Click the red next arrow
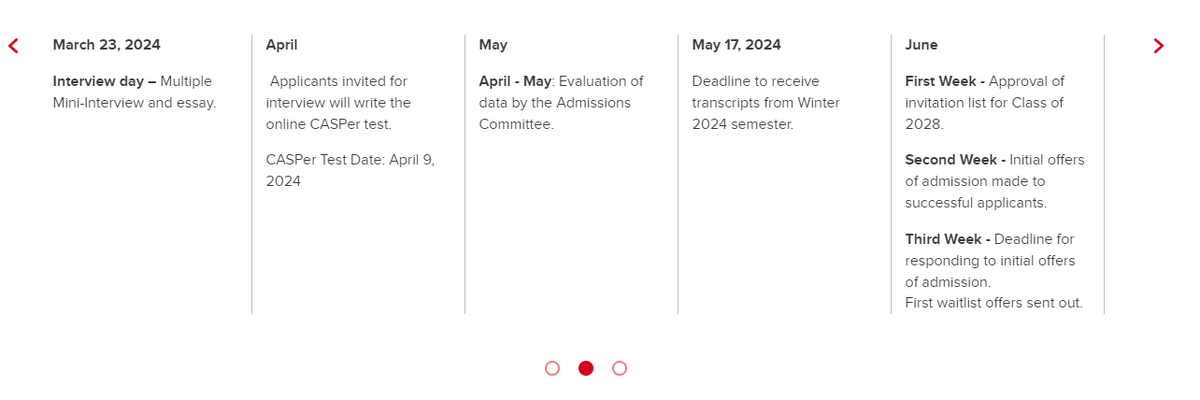Image resolution: width=1200 pixels, height=400 pixels. pos(1158,46)
